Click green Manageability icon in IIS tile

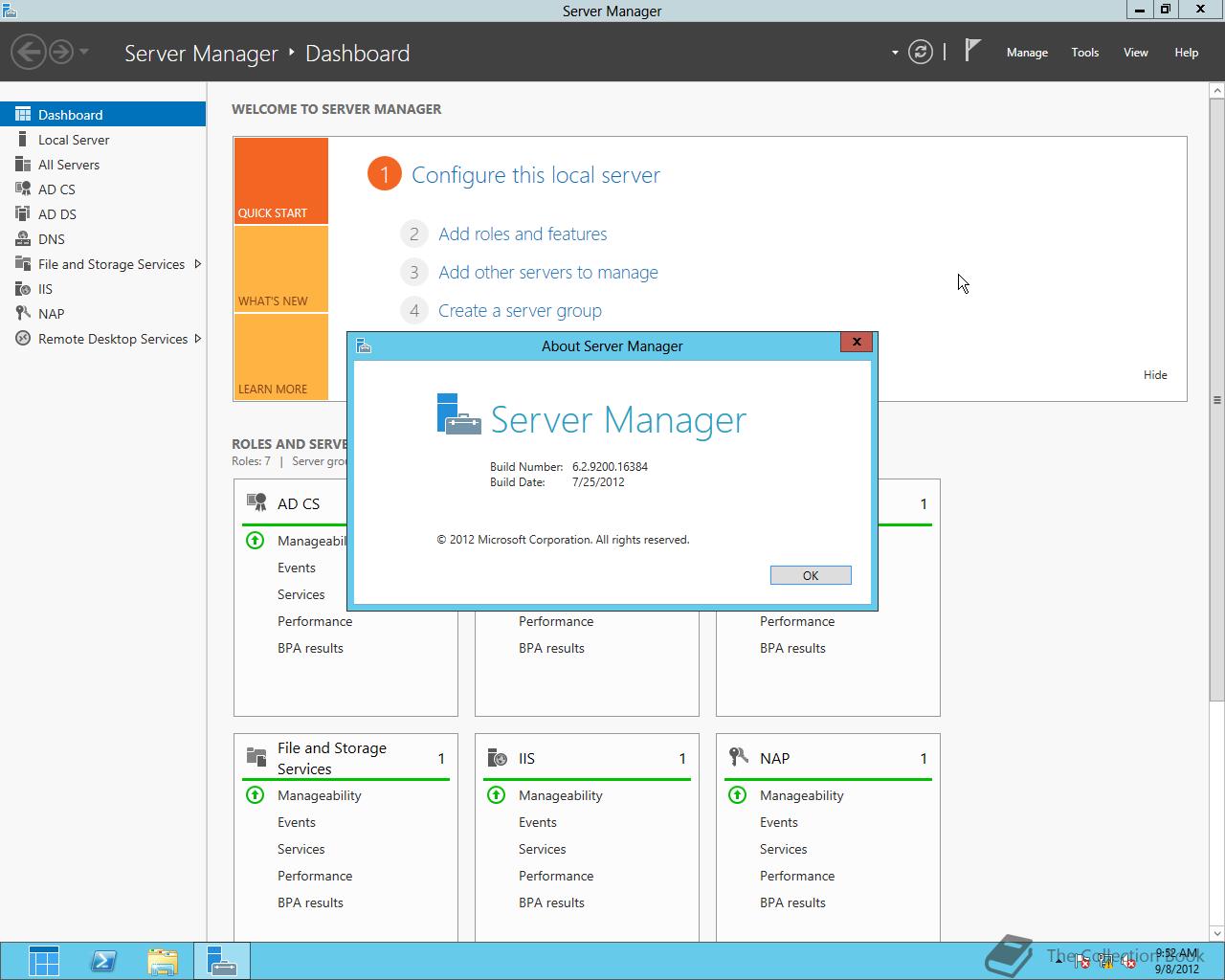(497, 795)
